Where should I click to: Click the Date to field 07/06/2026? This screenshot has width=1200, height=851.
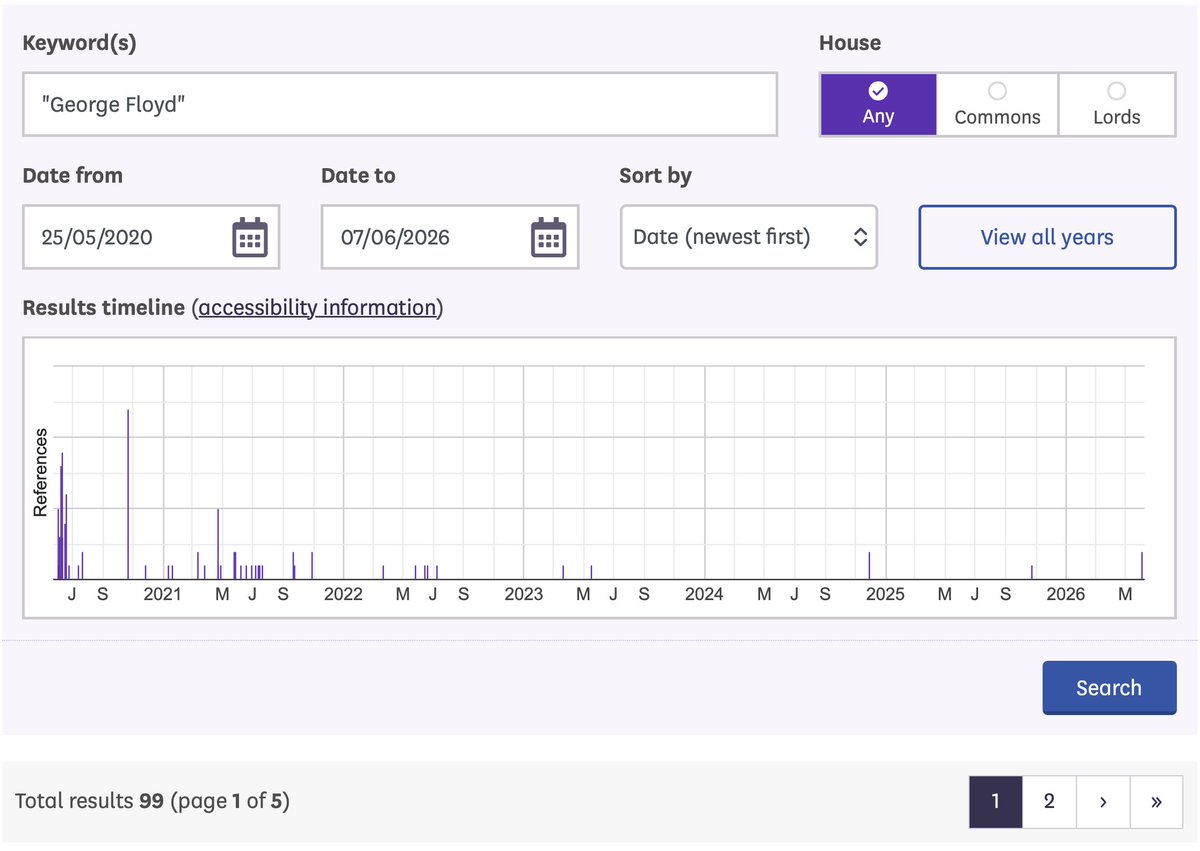[450, 237]
